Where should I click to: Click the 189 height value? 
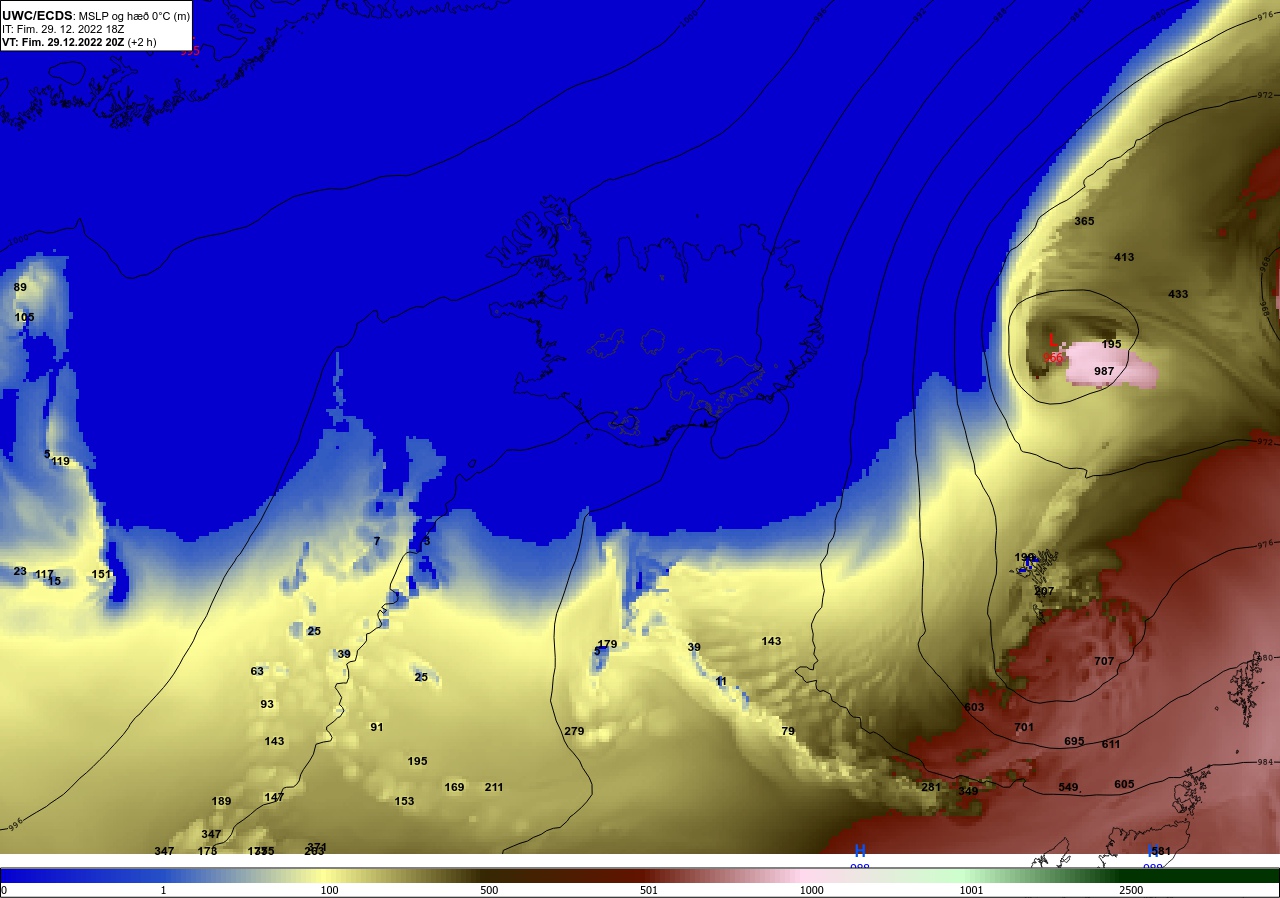pyautogui.click(x=221, y=801)
